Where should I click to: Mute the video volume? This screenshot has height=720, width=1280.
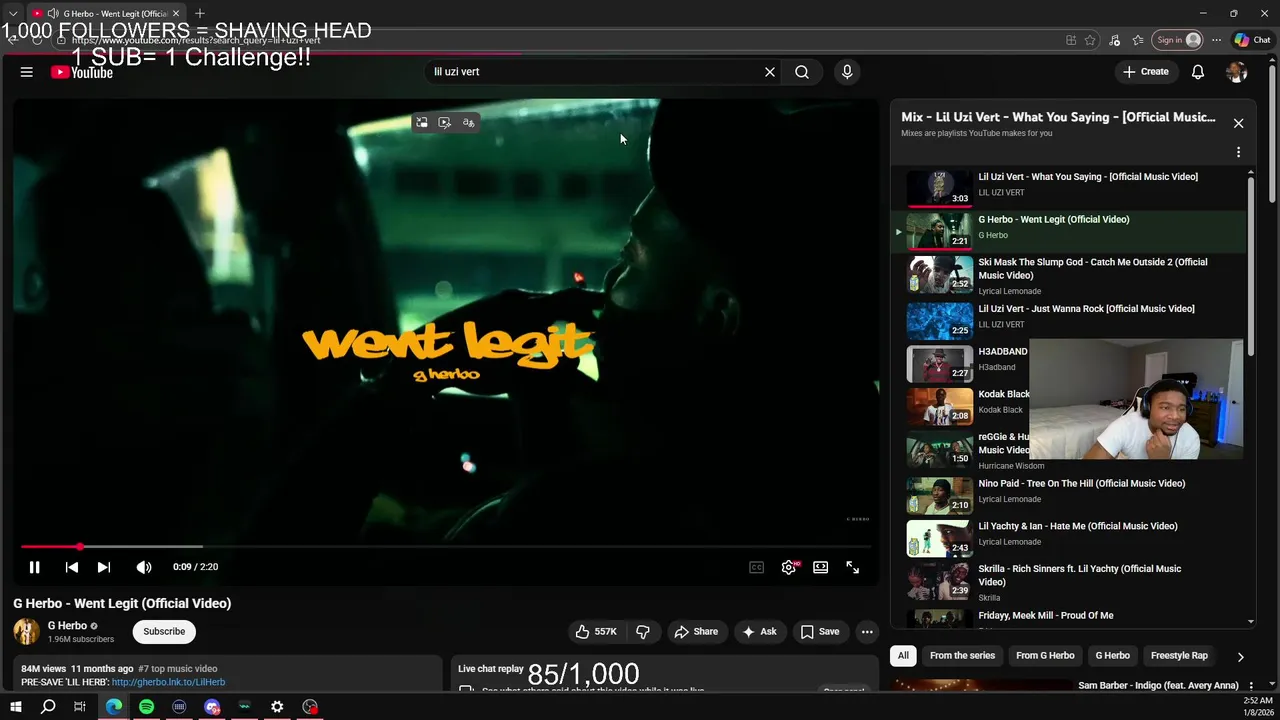pyautogui.click(x=144, y=567)
